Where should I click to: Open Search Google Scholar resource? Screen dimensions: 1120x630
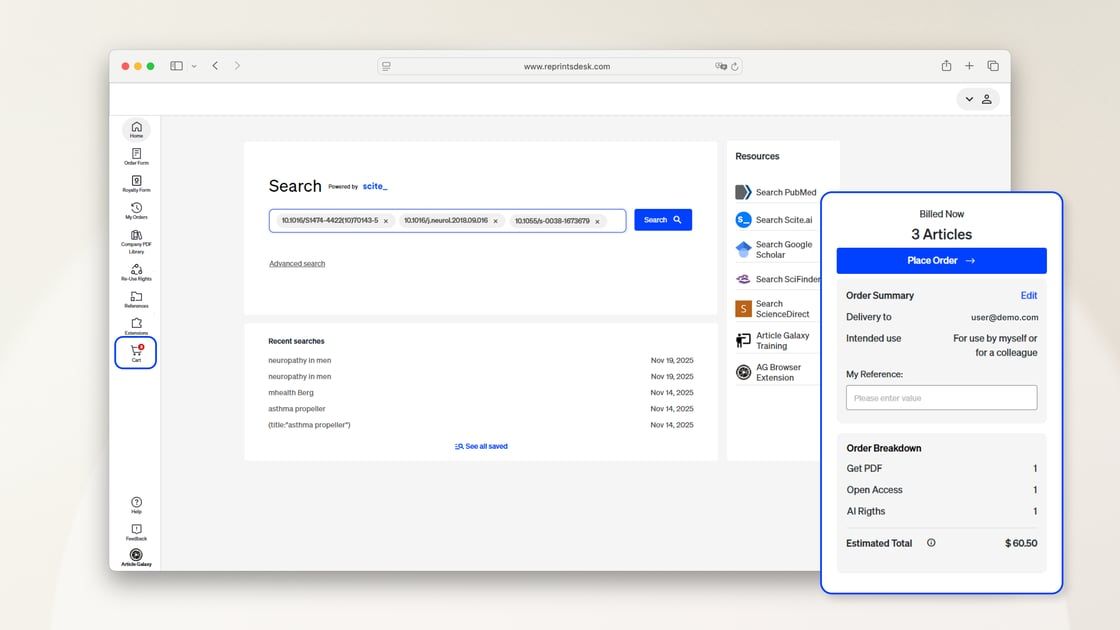[775, 249]
